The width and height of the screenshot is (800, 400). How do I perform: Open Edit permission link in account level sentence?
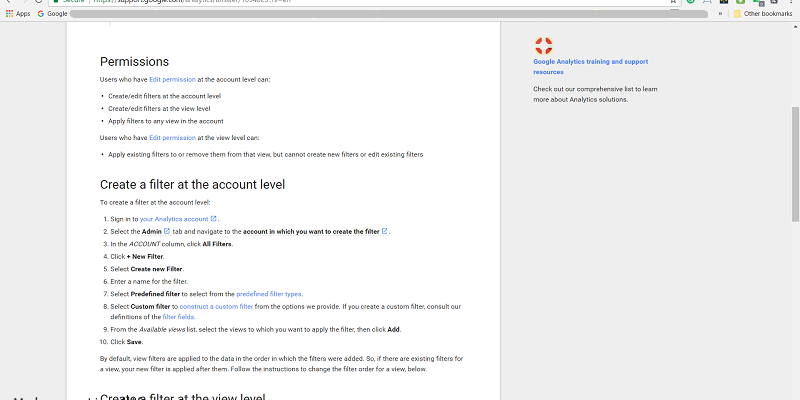(172, 80)
